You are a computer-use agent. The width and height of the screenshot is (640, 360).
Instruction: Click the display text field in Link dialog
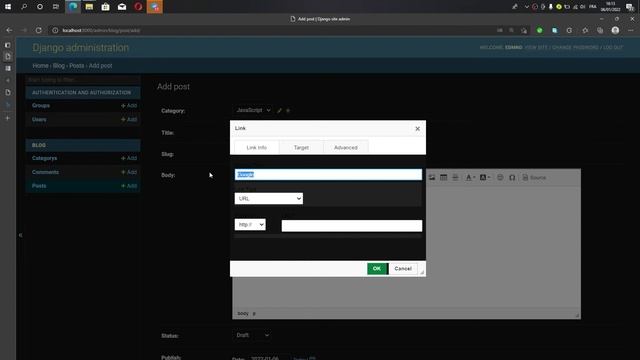pyautogui.click(x=328, y=174)
